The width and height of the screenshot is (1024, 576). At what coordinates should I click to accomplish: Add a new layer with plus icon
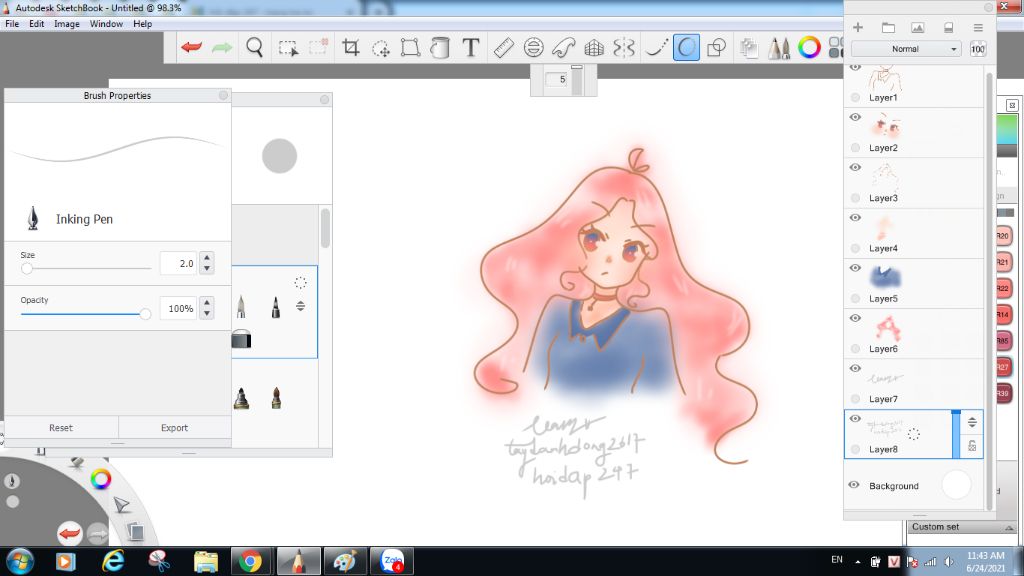coord(858,27)
